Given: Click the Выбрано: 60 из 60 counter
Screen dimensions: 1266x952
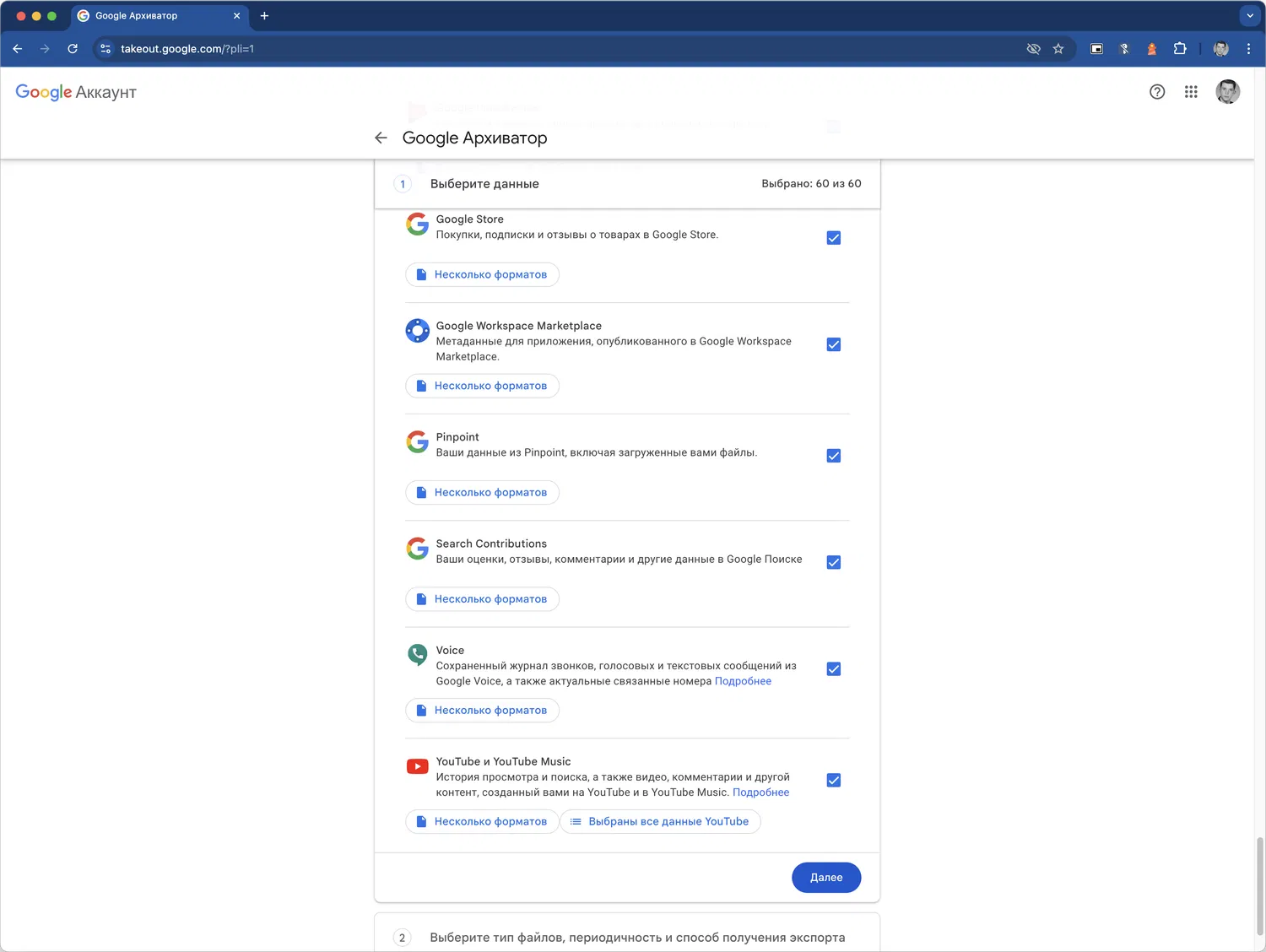Looking at the screenshot, I should 811,184.
